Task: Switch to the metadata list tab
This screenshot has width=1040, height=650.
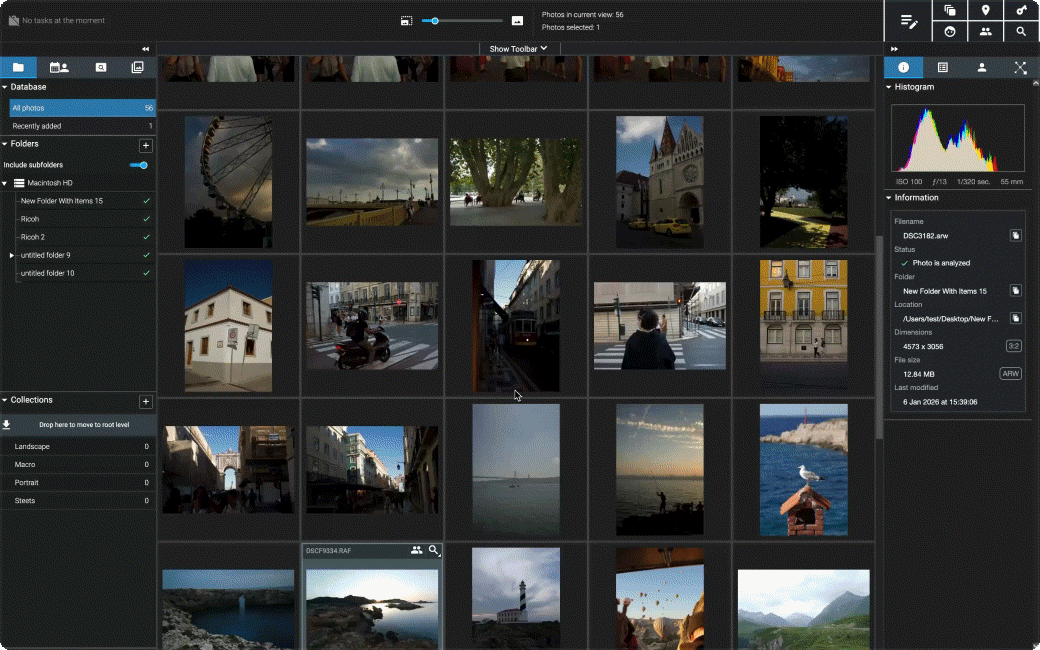Action: pyautogui.click(x=942, y=67)
